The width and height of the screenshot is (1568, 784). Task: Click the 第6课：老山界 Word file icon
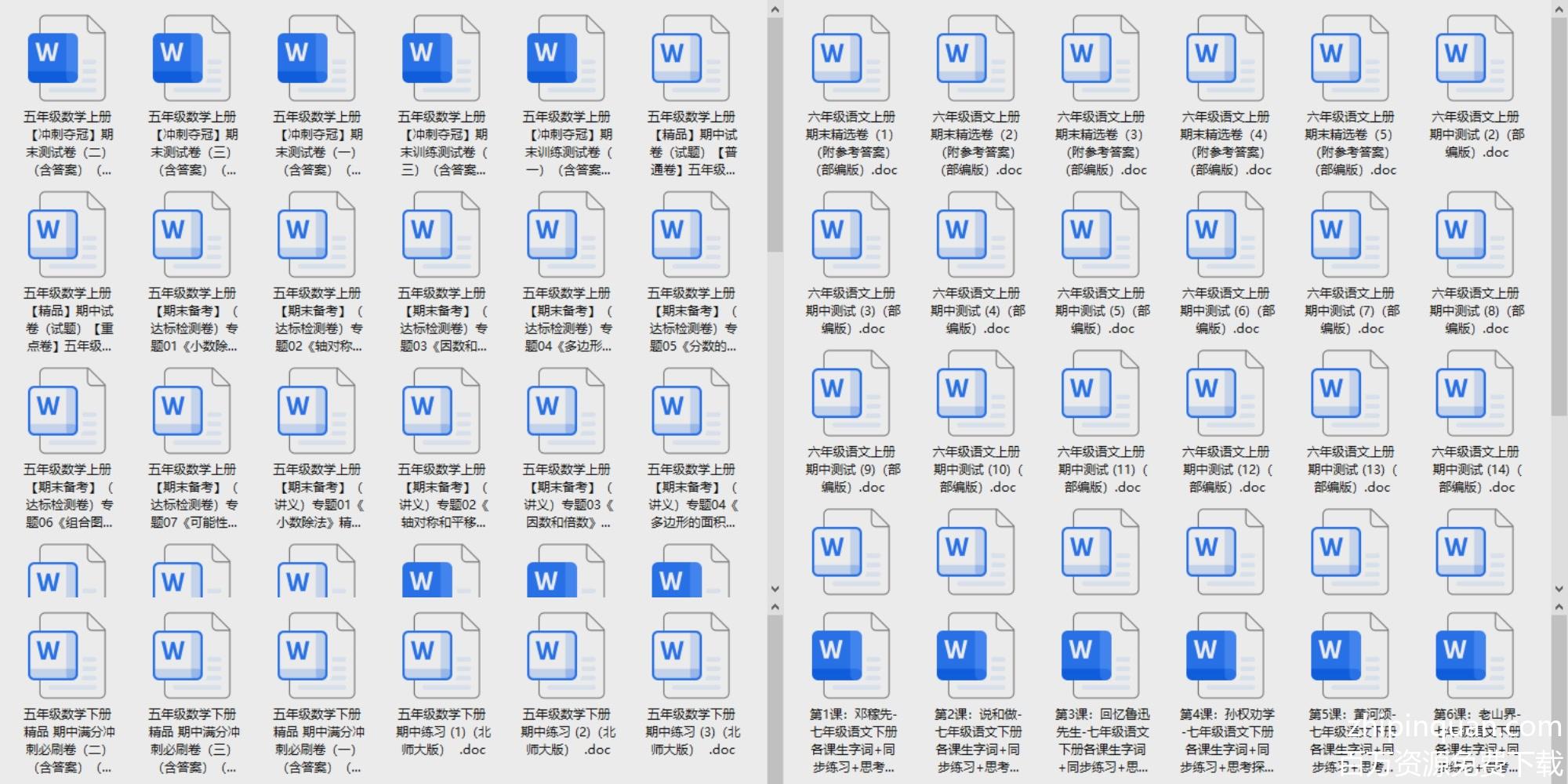1474,655
